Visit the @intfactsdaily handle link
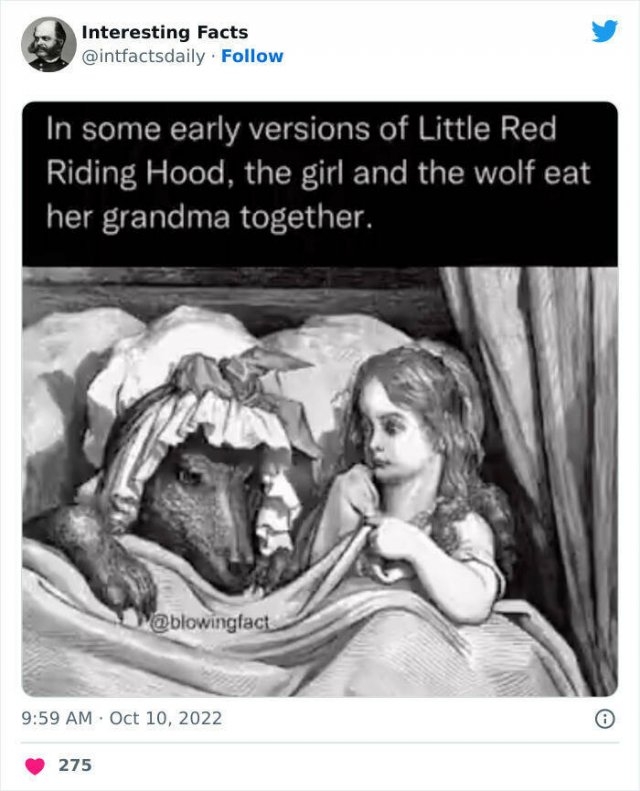This screenshot has height=791, width=640. pos(143,56)
